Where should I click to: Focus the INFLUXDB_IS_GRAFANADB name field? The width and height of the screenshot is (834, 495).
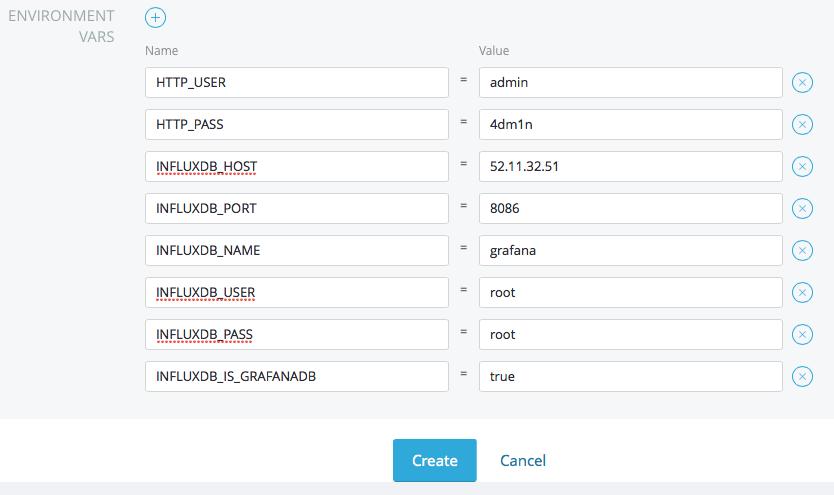pyautogui.click(x=296, y=376)
